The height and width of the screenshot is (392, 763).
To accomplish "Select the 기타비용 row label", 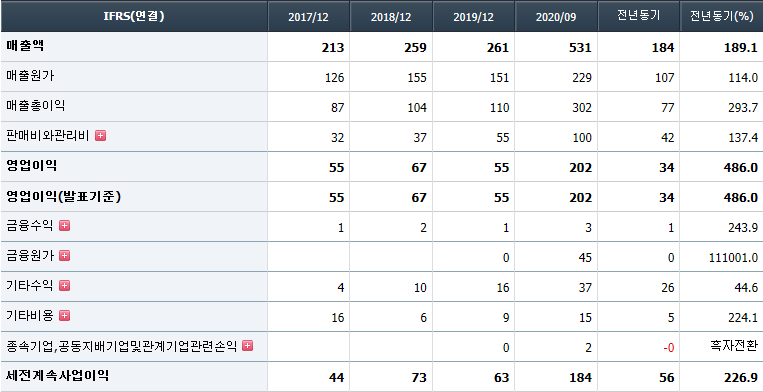I will pyautogui.click(x=30, y=316).
